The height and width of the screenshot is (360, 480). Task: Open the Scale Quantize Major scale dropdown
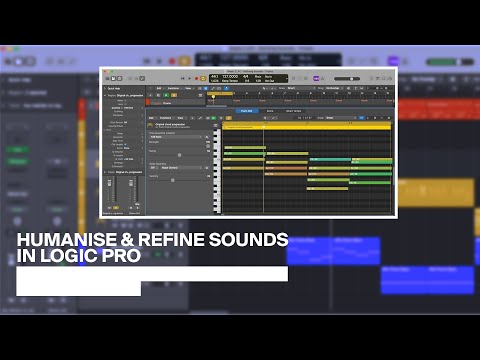pyautogui.click(x=182, y=168)
